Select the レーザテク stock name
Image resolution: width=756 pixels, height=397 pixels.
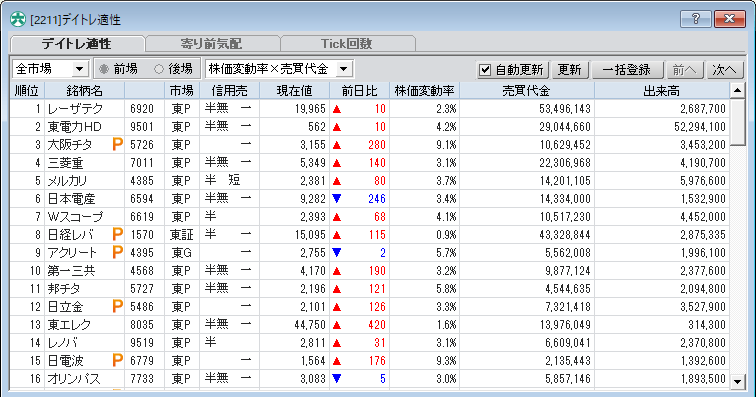(76, 109)
